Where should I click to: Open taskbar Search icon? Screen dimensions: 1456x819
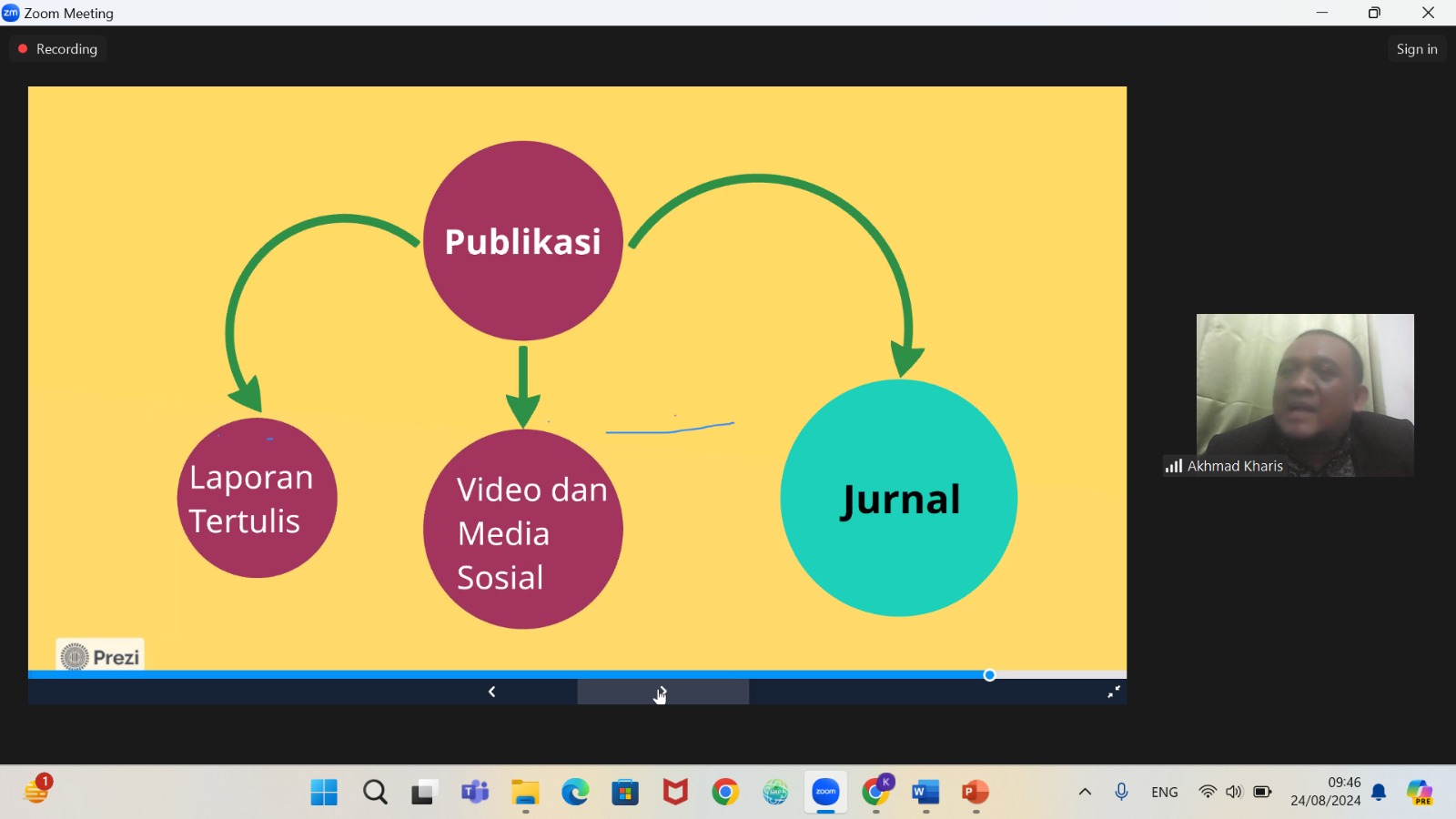click(x=375, y=793)
